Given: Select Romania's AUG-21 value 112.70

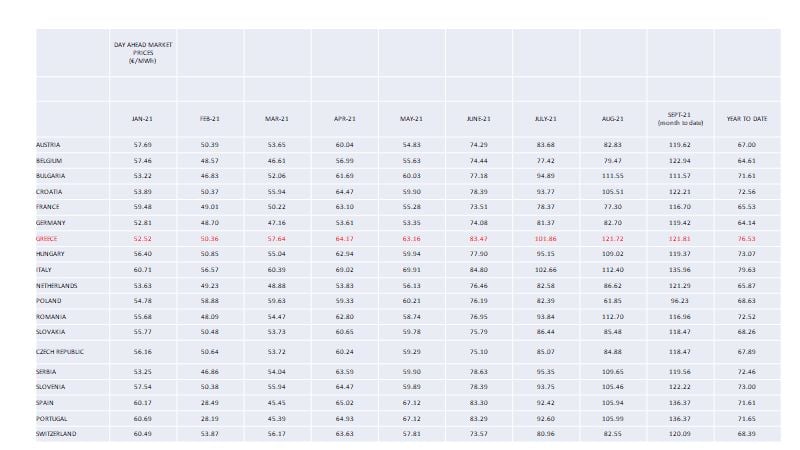Looking at the screenshot, I should 613,317.
